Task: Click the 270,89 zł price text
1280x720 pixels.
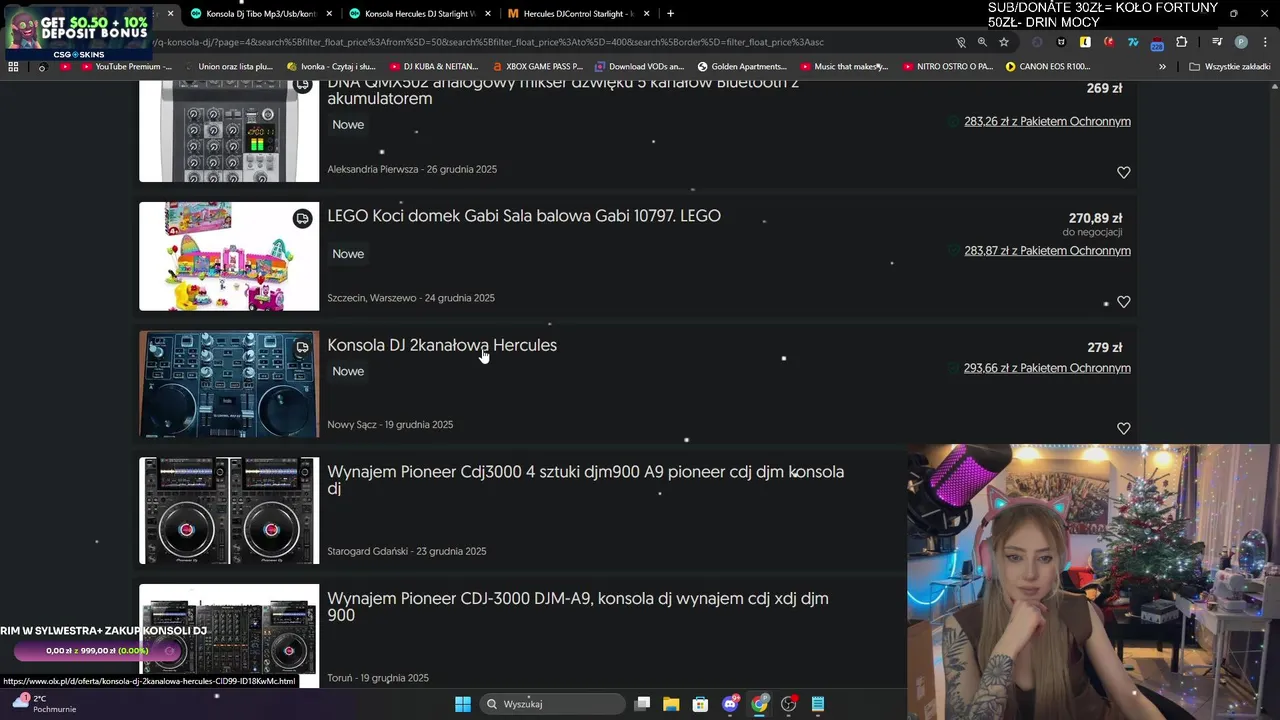Action: tap(1095, 218)
